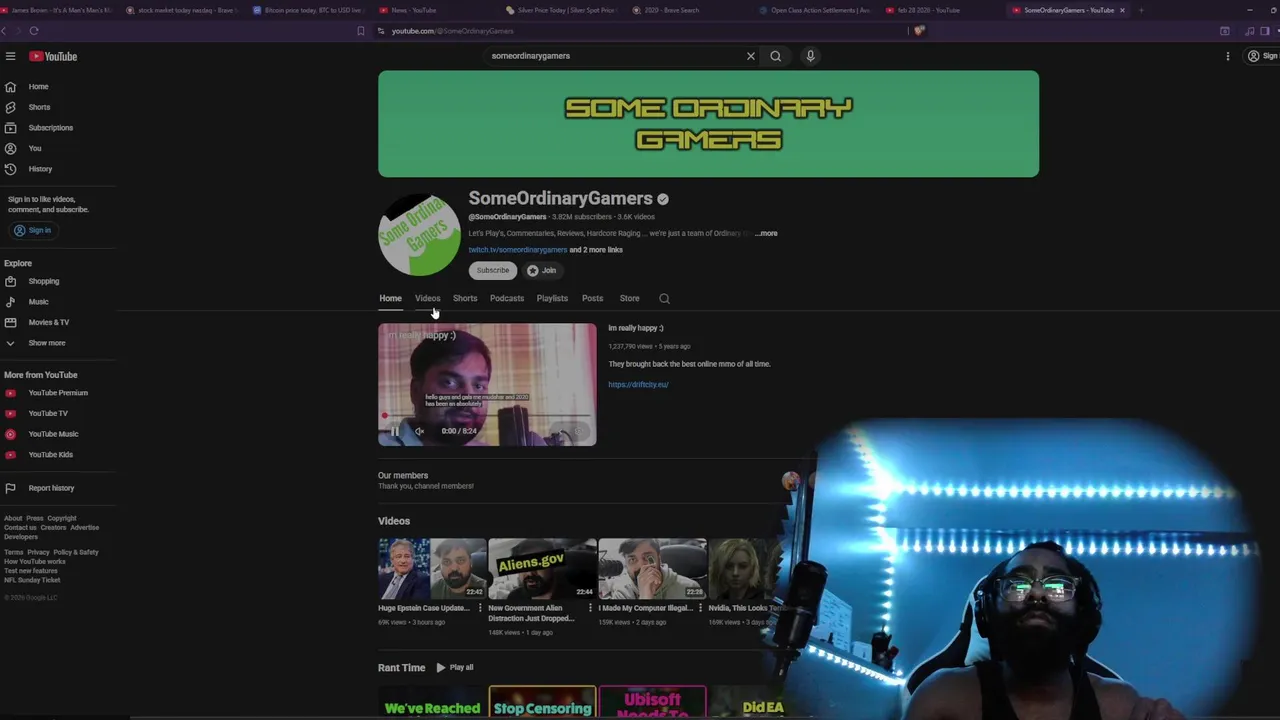
Task: Click the featured video progress bar
Action: [x=487, y=416]
